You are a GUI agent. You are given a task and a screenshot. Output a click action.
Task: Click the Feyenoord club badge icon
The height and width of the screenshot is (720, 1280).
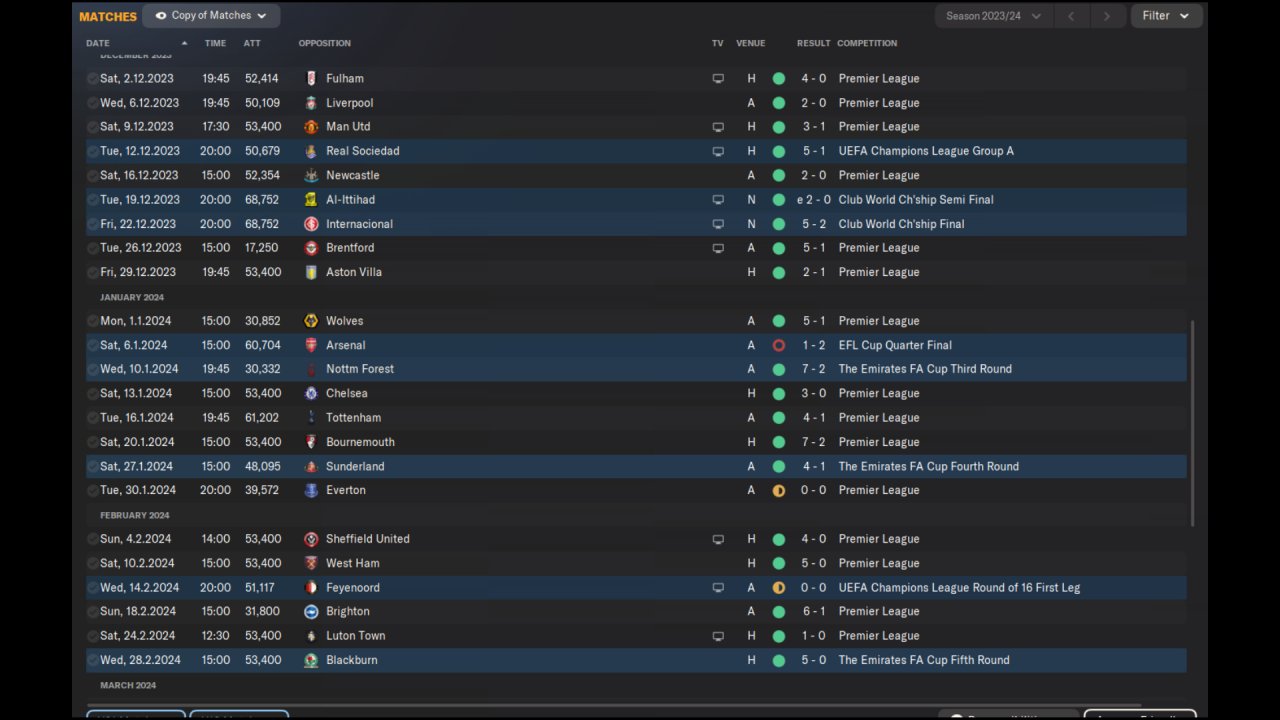pos(311,588)
